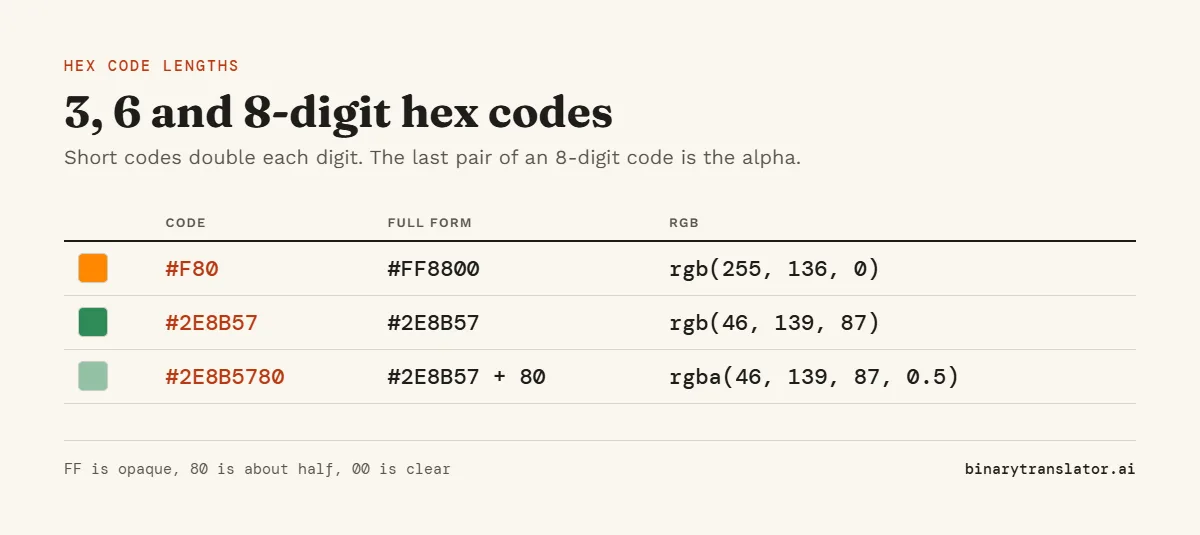Click the pale green half-transparent swatch
This screenshot has width=1200, height=535.
(x=93, y=376)
